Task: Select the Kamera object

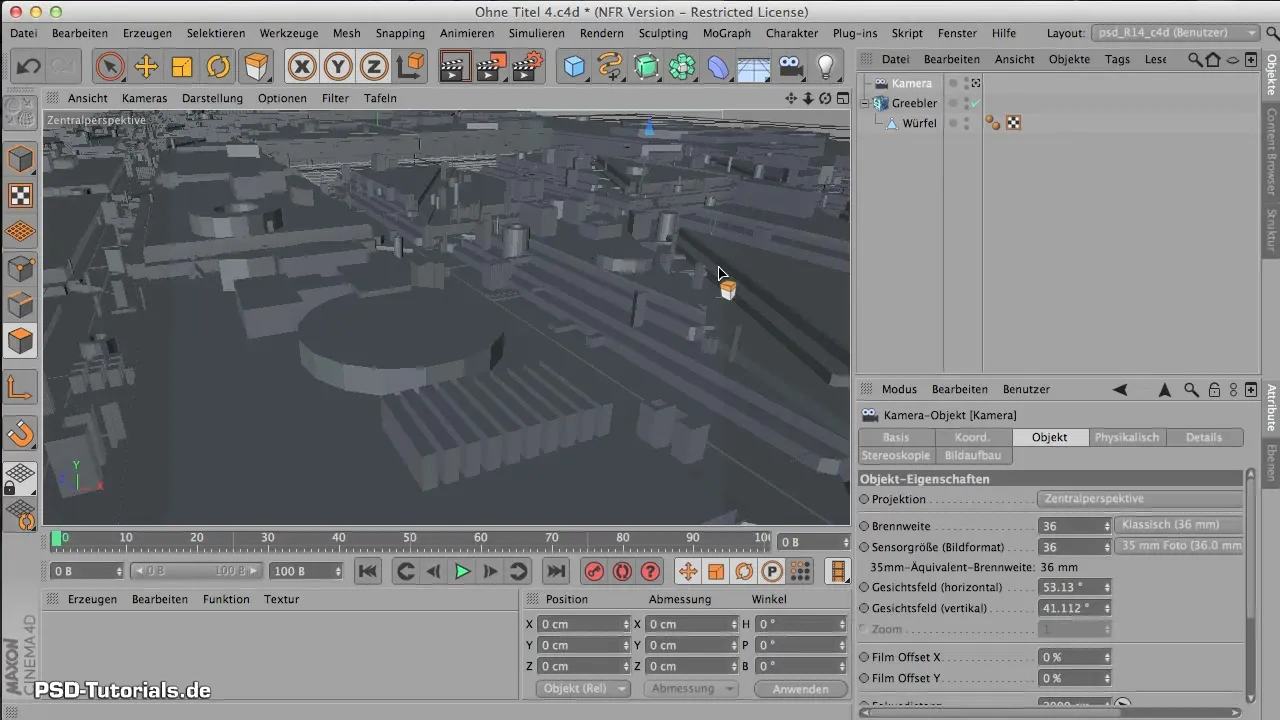Action: (x=912, y=83)
